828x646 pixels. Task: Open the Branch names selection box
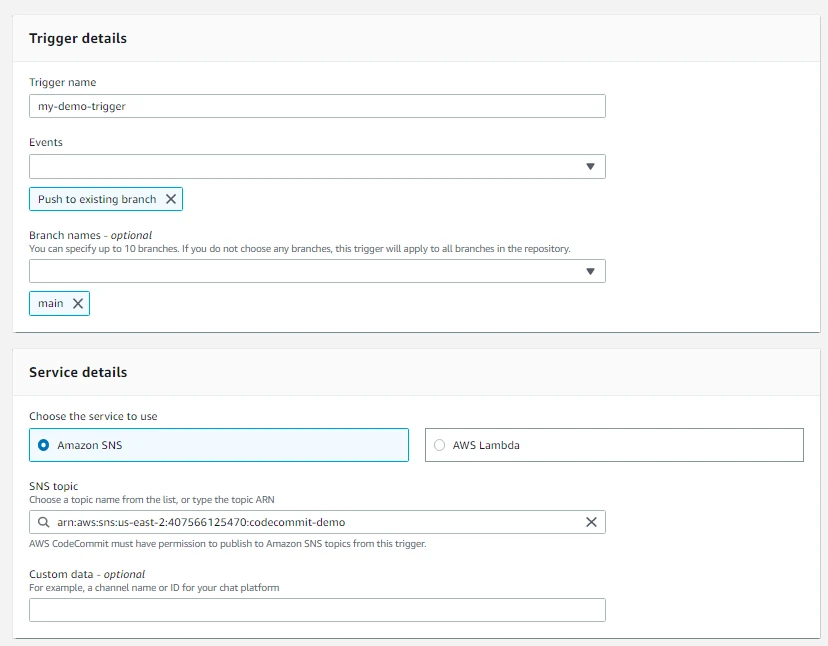point(300,271)
